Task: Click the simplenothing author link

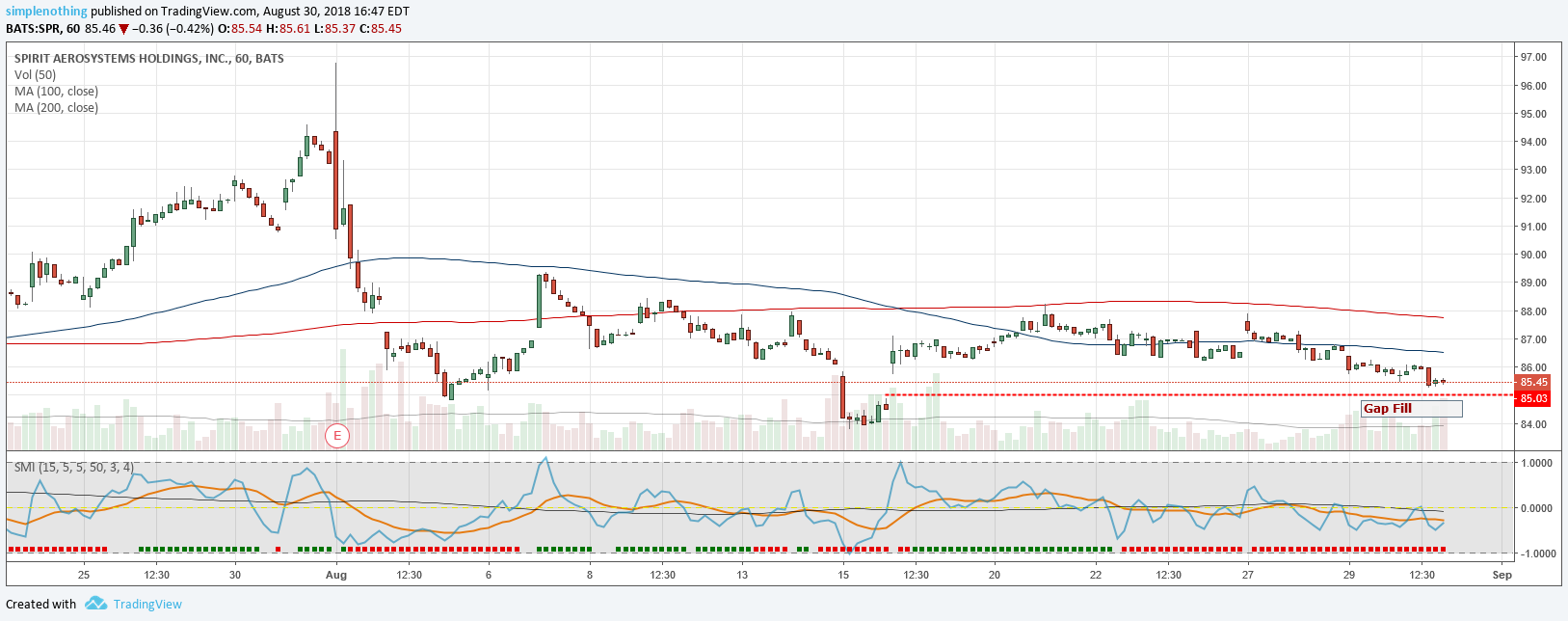Action: click(46, 11)
